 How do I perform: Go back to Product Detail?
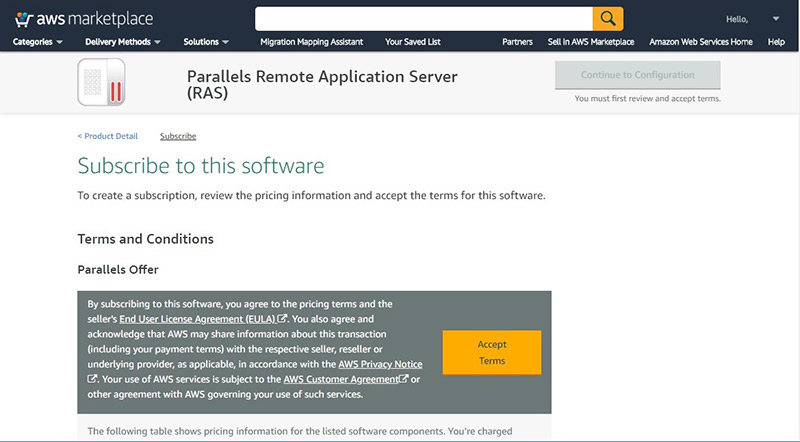point(108,136)
